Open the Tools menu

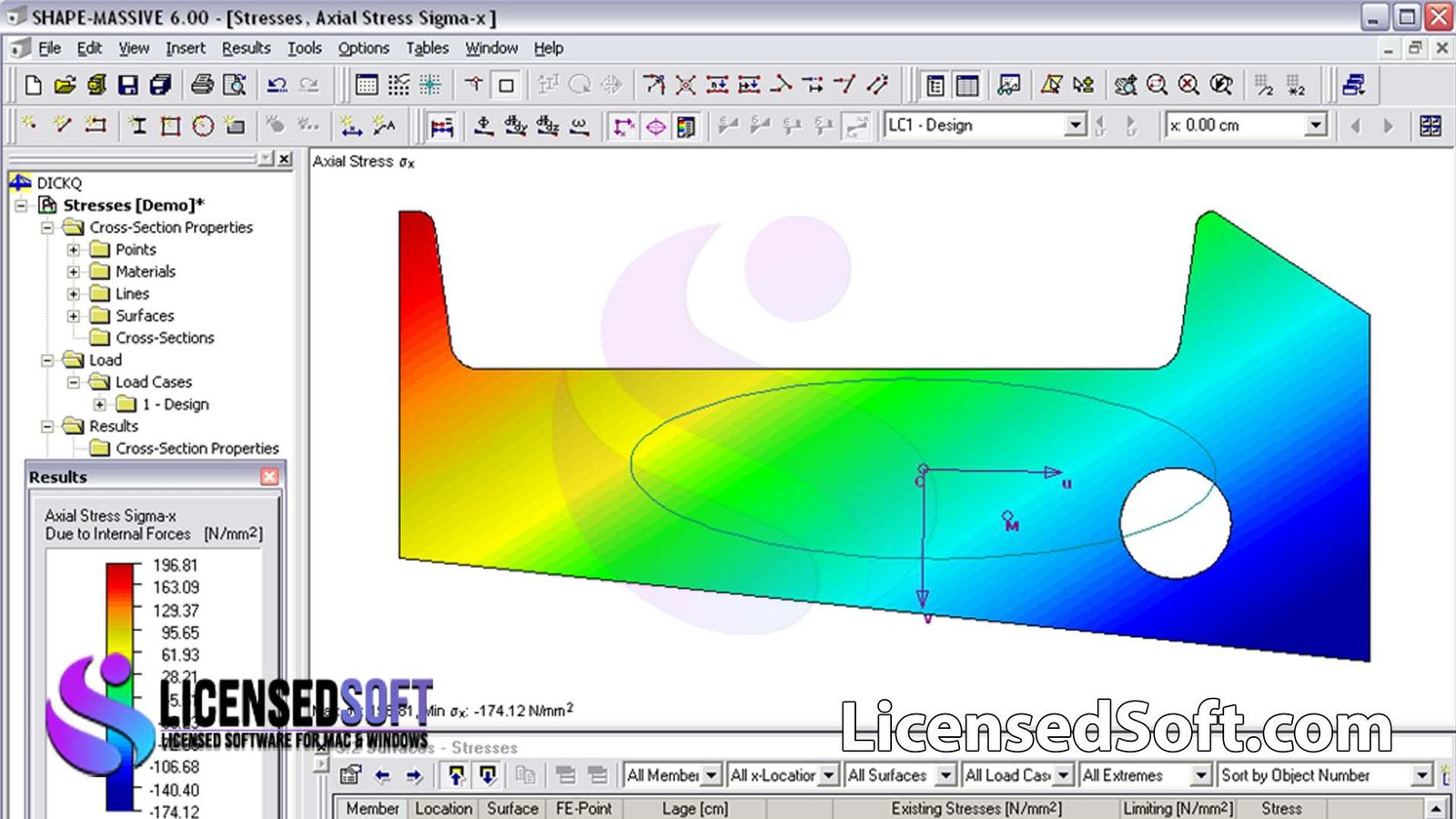(305, 48)
